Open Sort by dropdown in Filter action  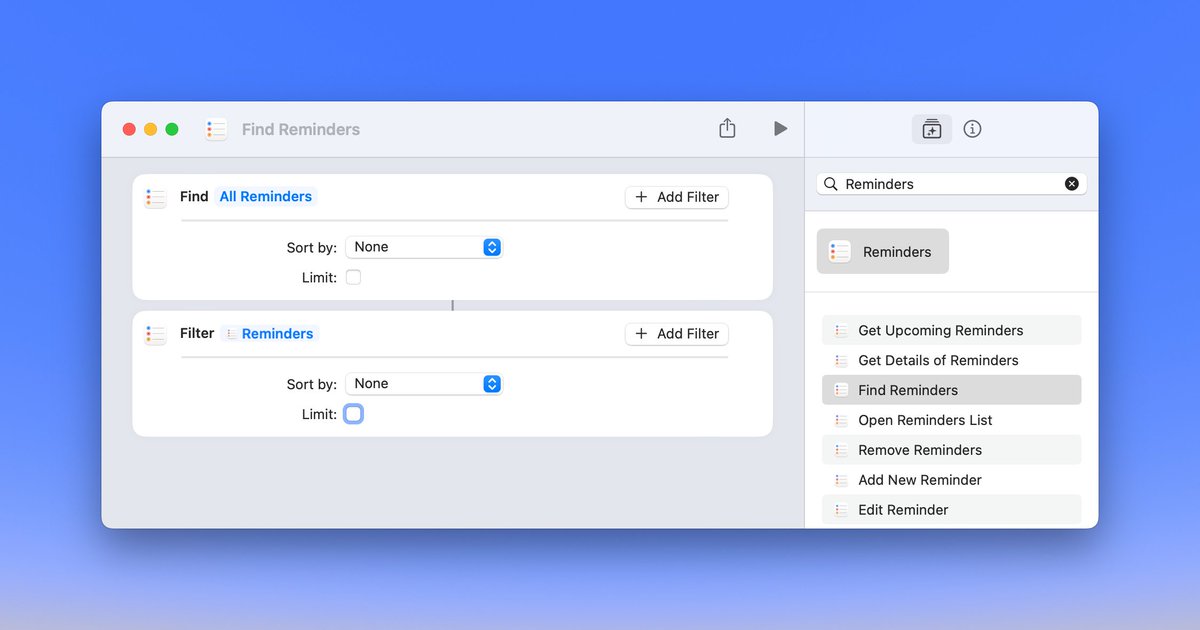point(423,384)
